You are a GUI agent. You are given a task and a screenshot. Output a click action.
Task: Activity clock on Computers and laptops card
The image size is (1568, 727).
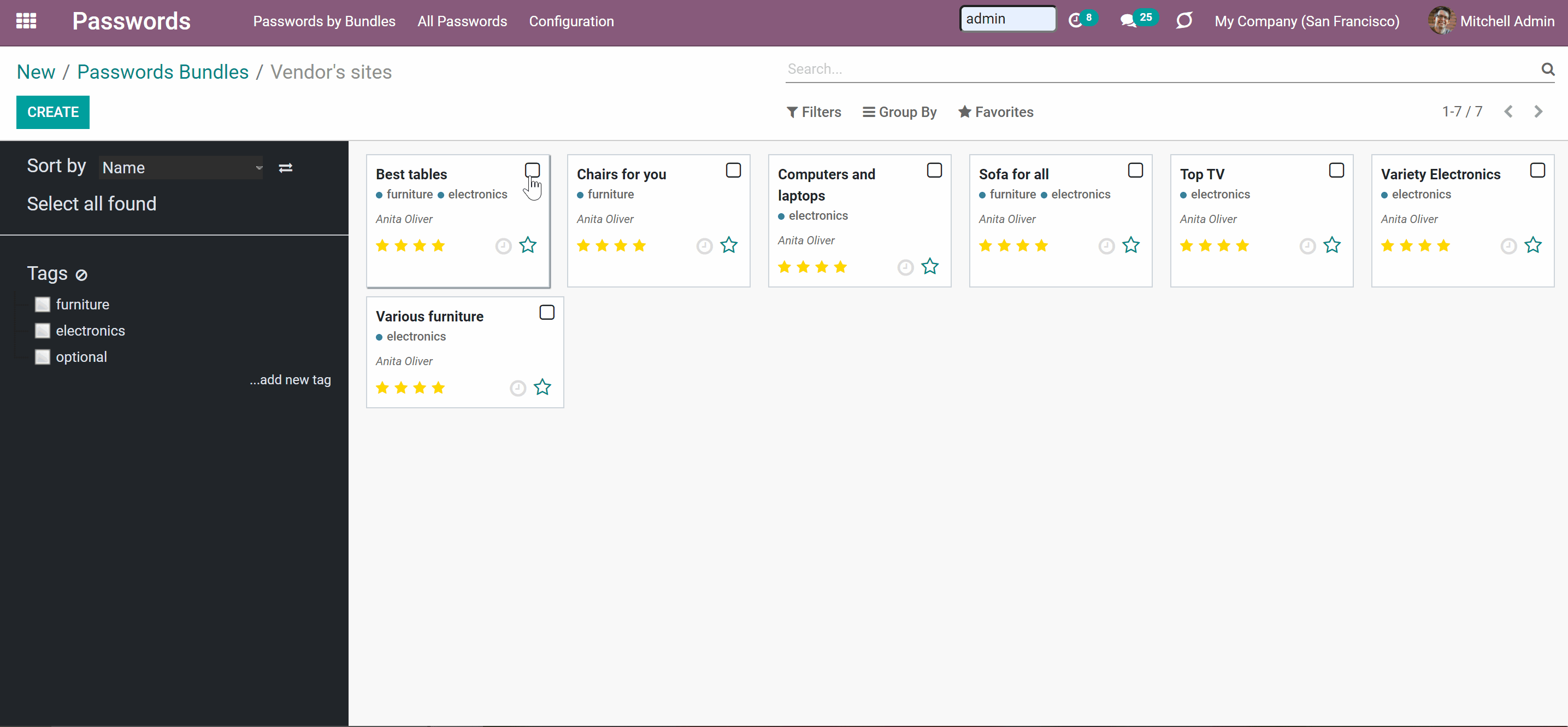pyautogui.click(x=905, y=267)
